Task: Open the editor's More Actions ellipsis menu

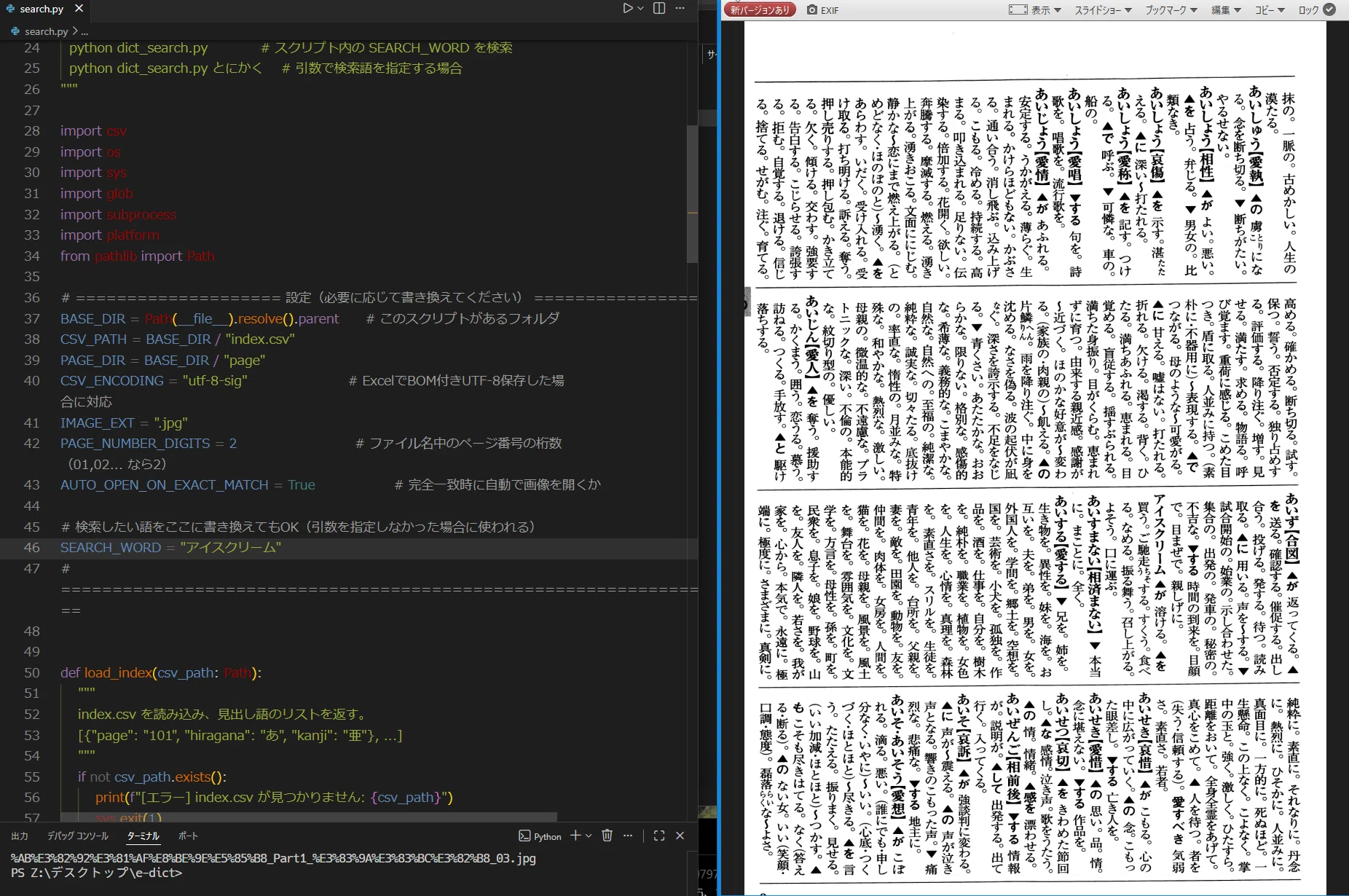Action: 680,8
